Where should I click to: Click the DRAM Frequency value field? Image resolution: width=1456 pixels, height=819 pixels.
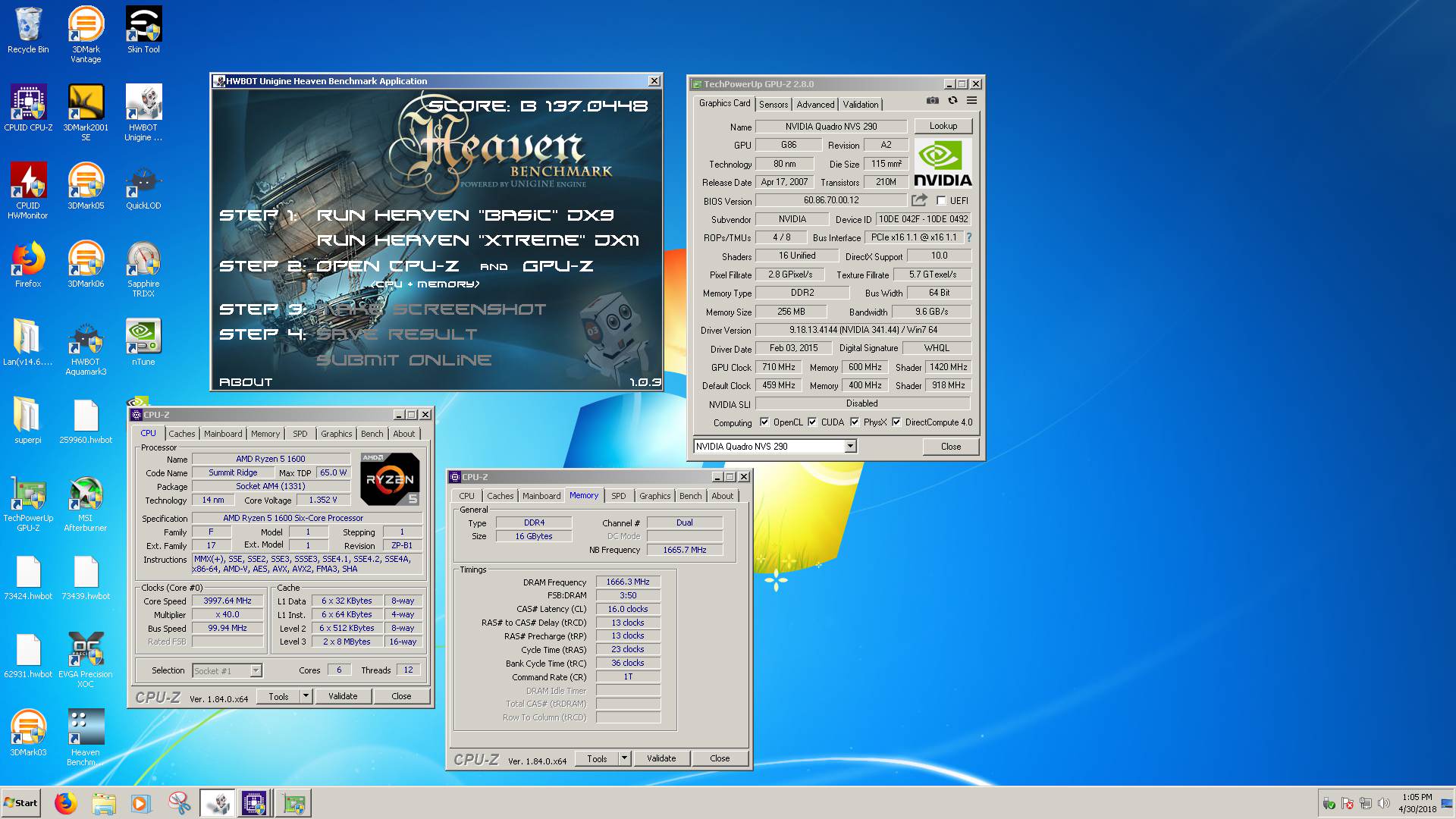click(x=628, y=582)
